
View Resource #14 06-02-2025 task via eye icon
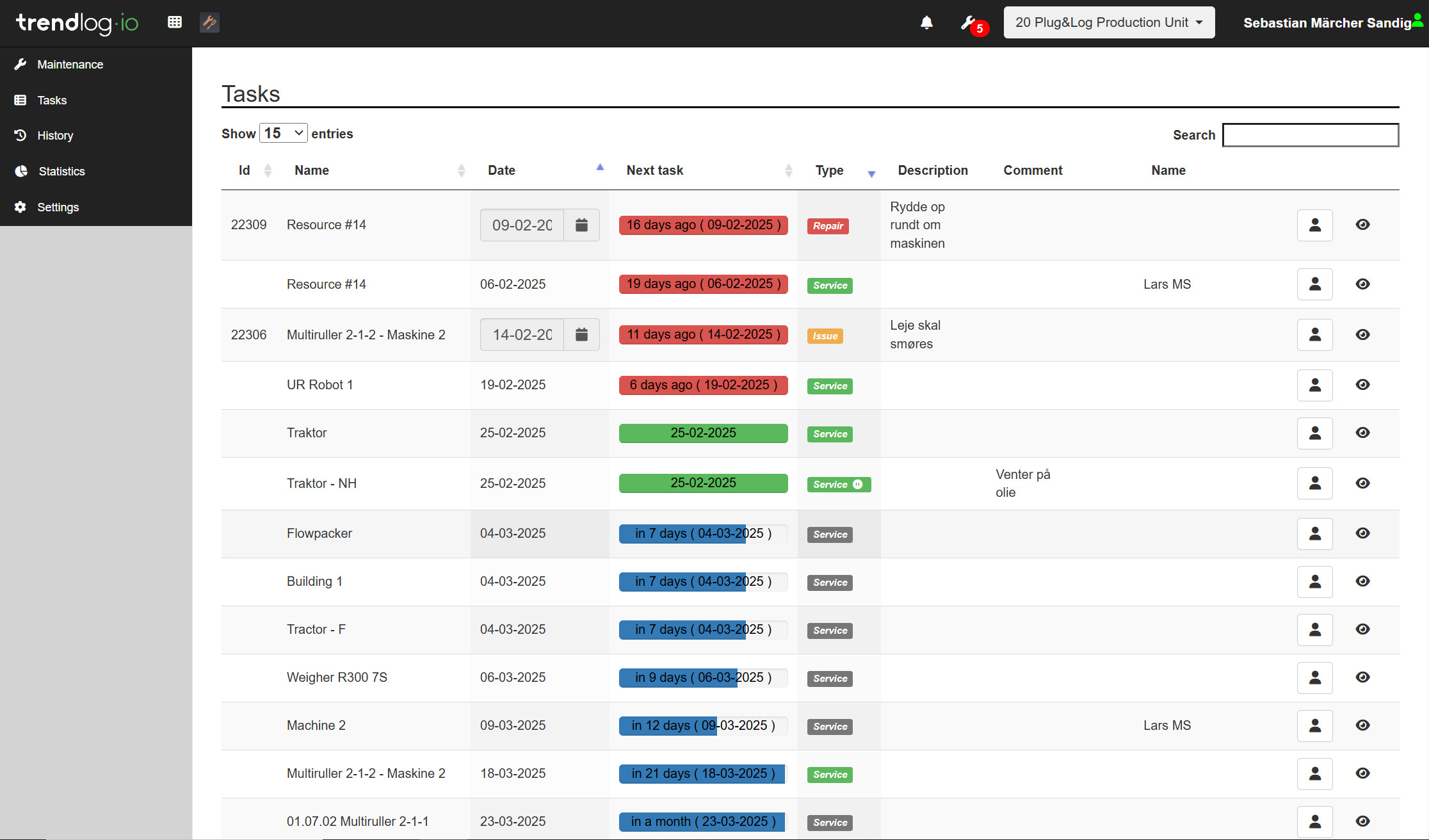[x=1363, y=284]
